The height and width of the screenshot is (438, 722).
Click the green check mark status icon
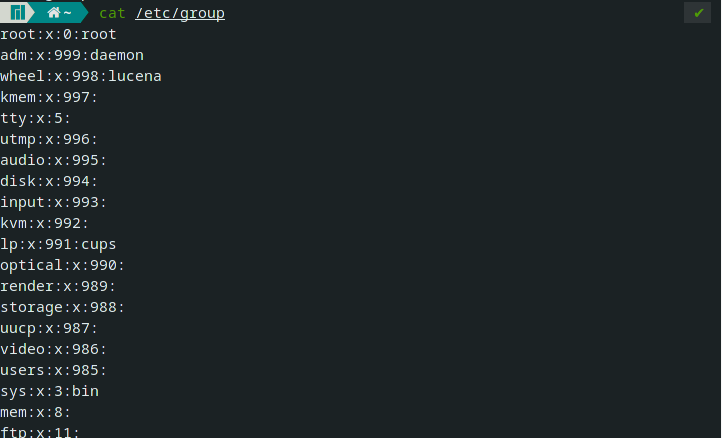698,13
